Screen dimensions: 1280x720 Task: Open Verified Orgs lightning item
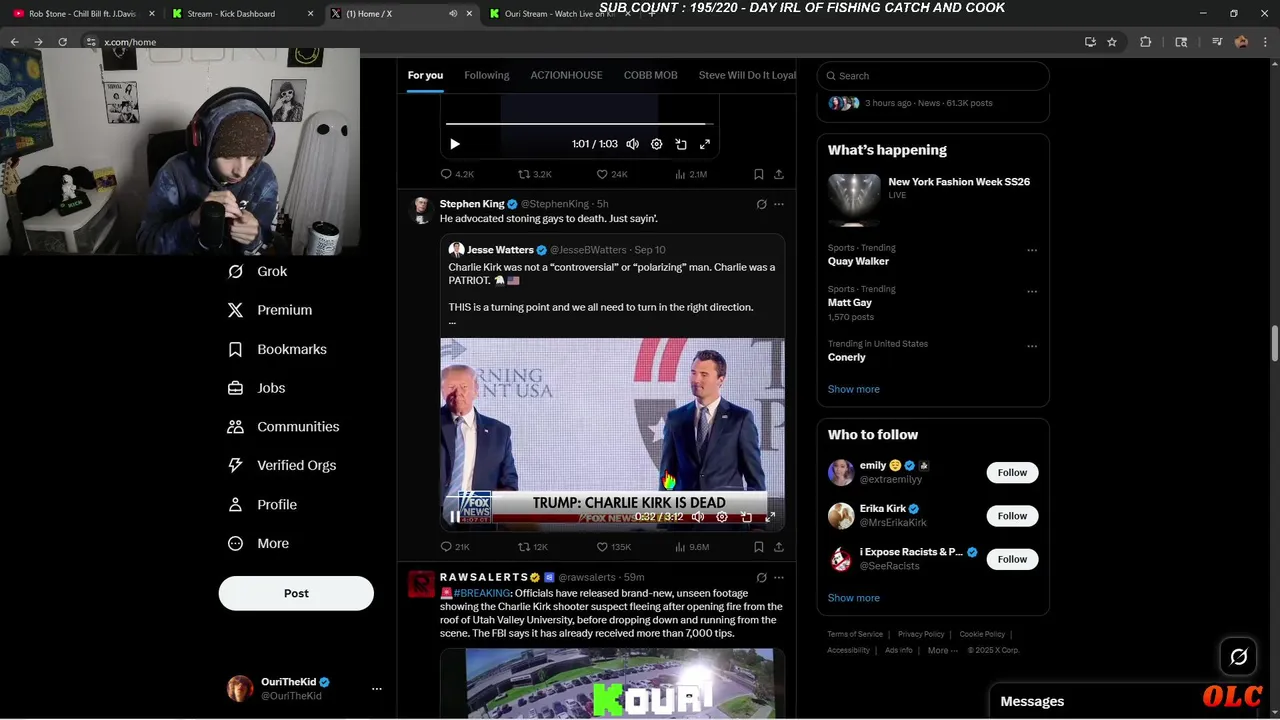(x=282, y=465)
